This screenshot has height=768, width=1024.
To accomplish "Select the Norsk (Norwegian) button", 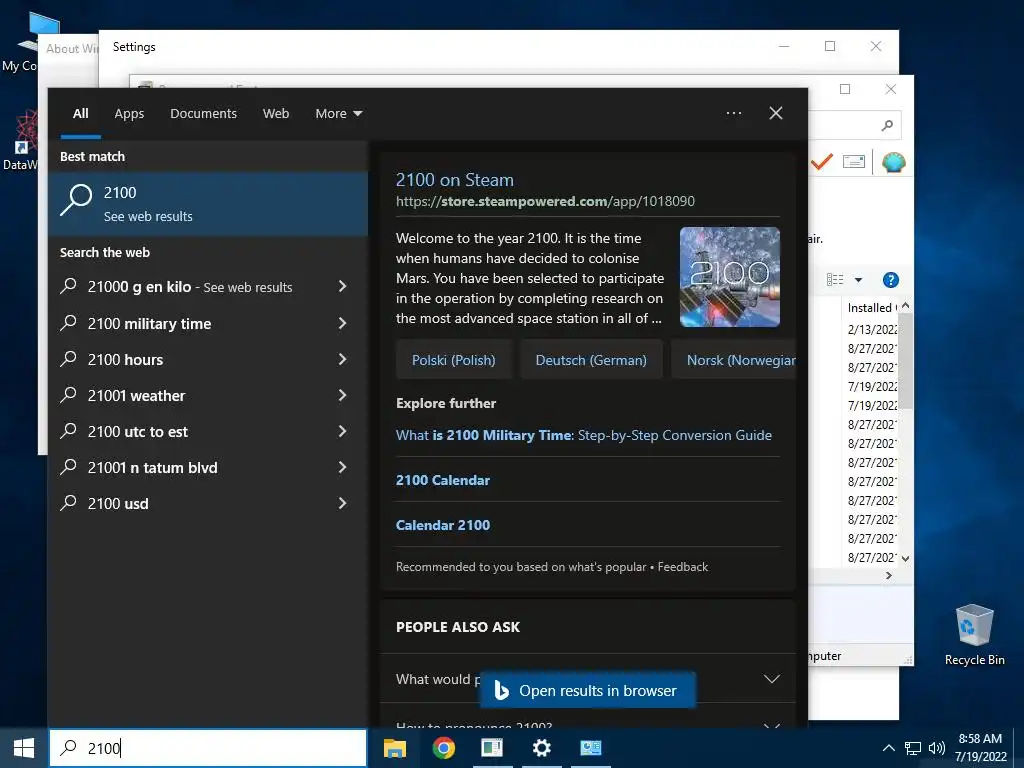I will click(x=733, y=360).
